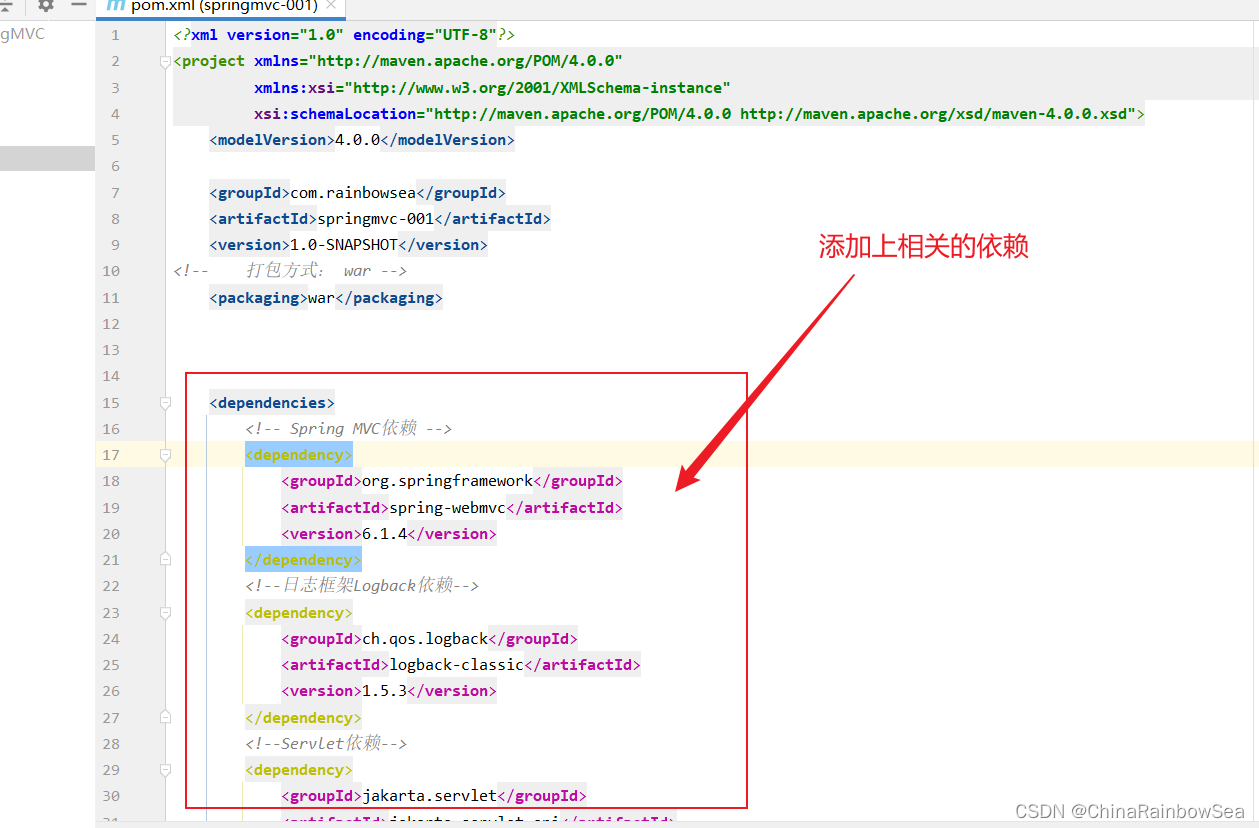
Task: Collapse the spring-webmvc dependency at line 17
Action: pyautogui.click(x=165, y=455)
